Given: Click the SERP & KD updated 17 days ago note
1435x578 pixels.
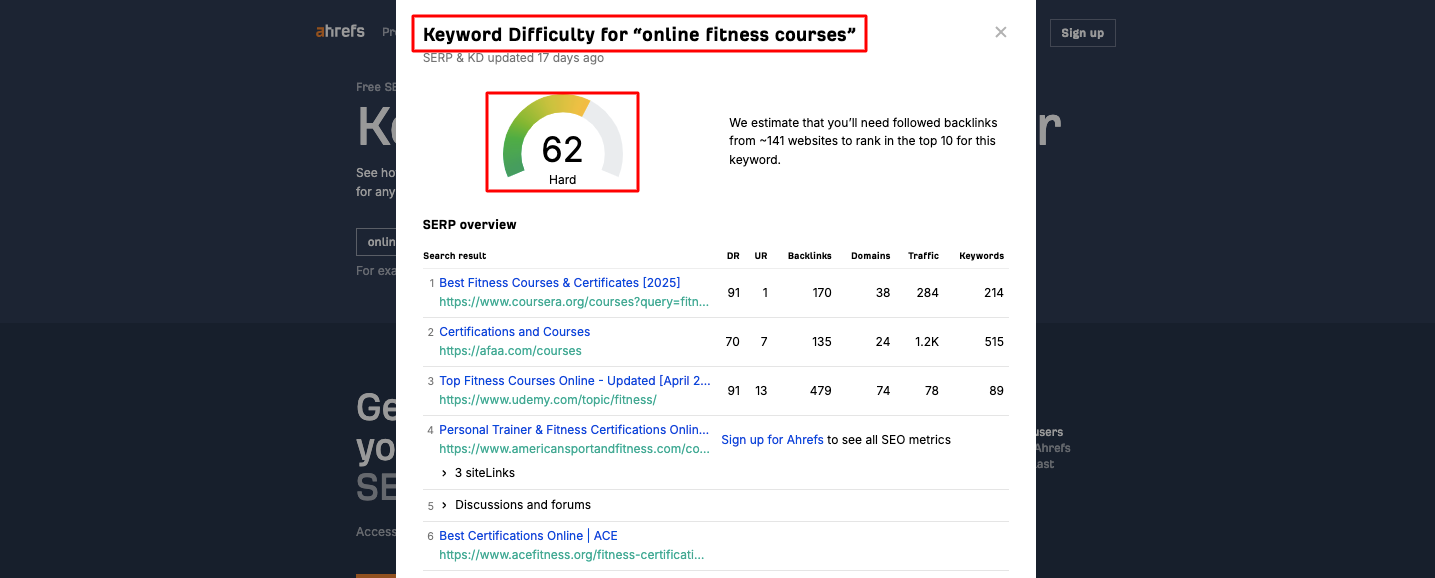Looking at the screenshot, I should pos(513,58).
